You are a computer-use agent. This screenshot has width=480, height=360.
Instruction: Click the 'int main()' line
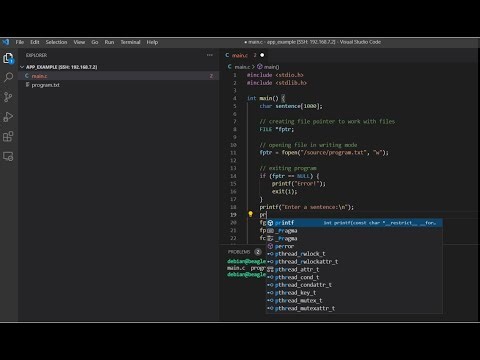[x=266, y=98]
